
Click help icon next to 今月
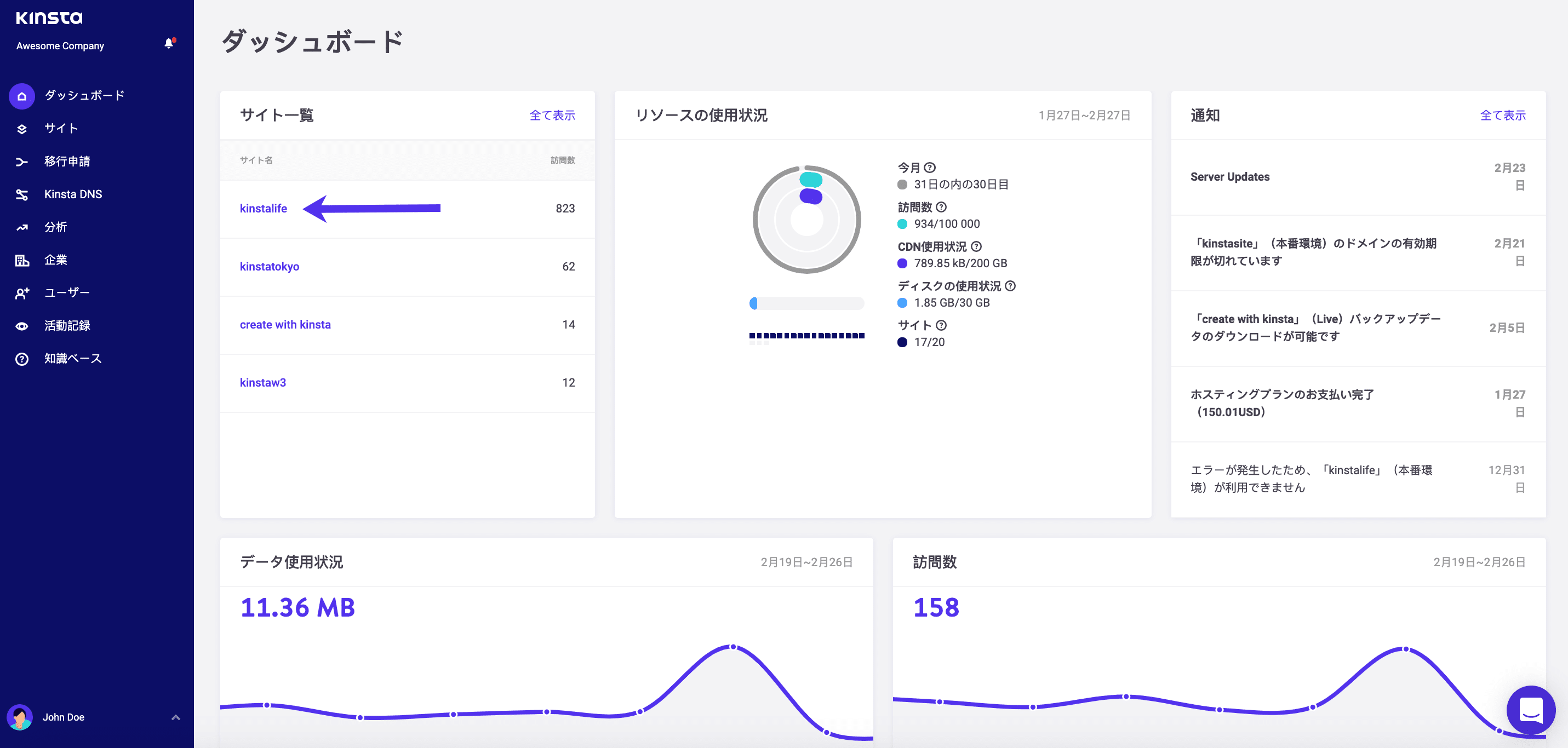point(930,168)
